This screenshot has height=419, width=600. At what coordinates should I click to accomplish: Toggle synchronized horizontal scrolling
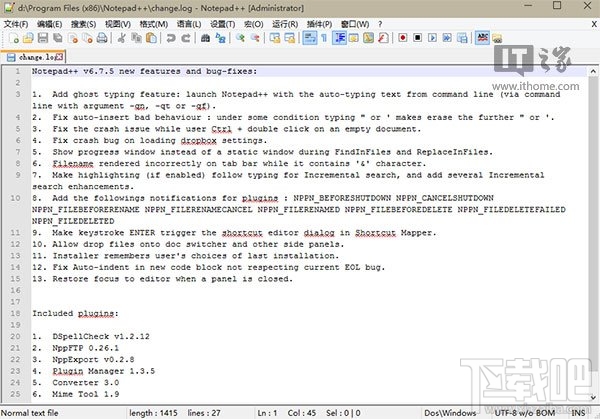[290, 38]
